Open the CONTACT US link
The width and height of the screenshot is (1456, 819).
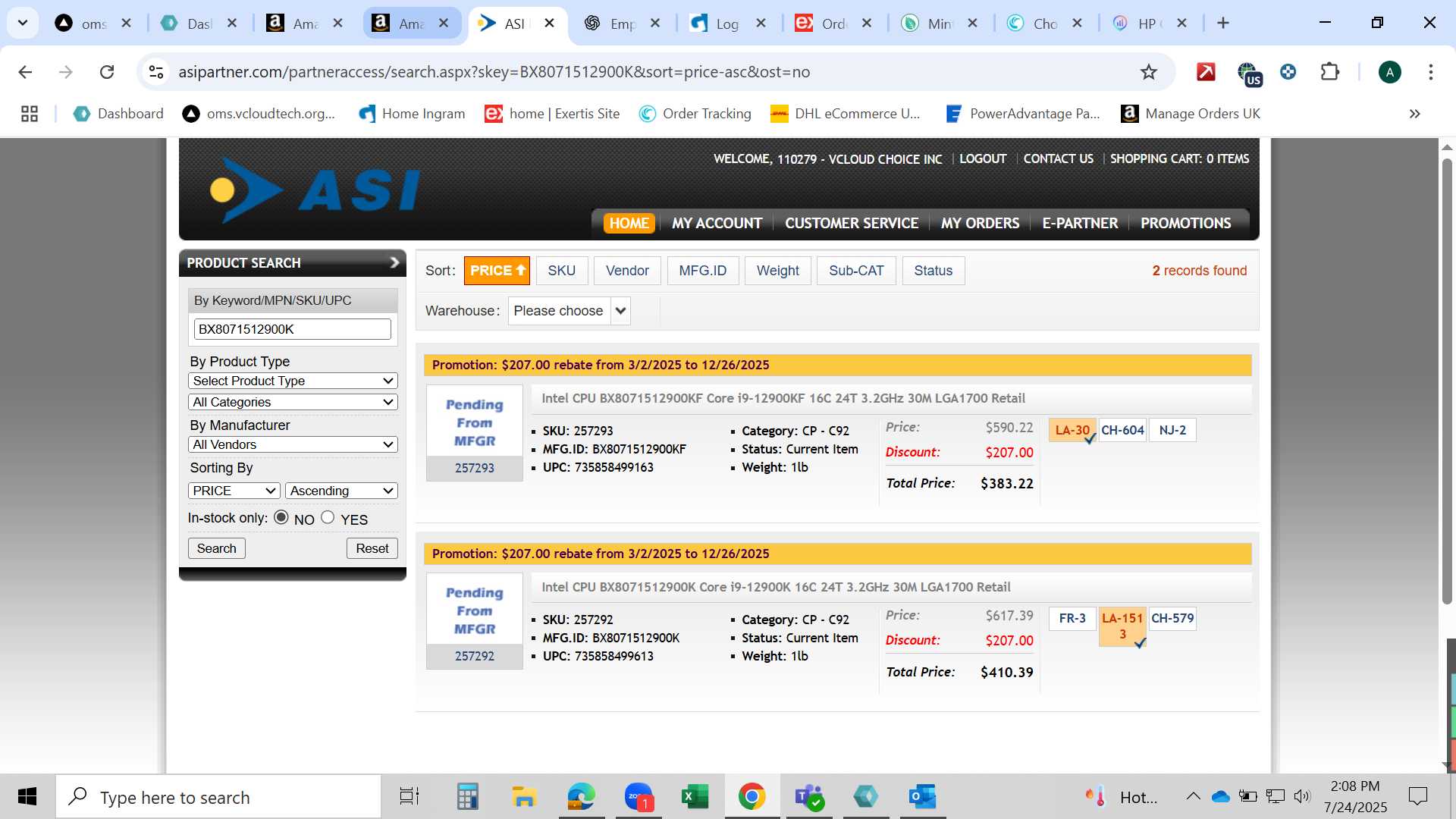[1059, 158]
